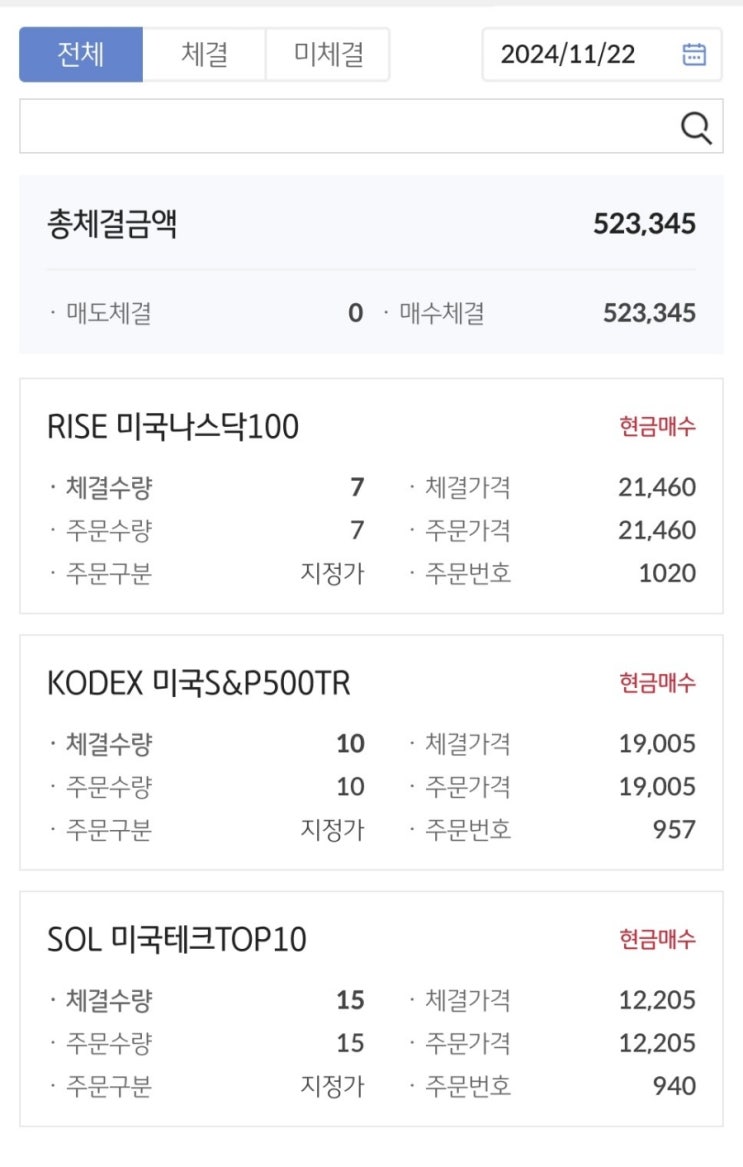Click order number 1020
743x1167 pixels.
click(x=667, y=573)
